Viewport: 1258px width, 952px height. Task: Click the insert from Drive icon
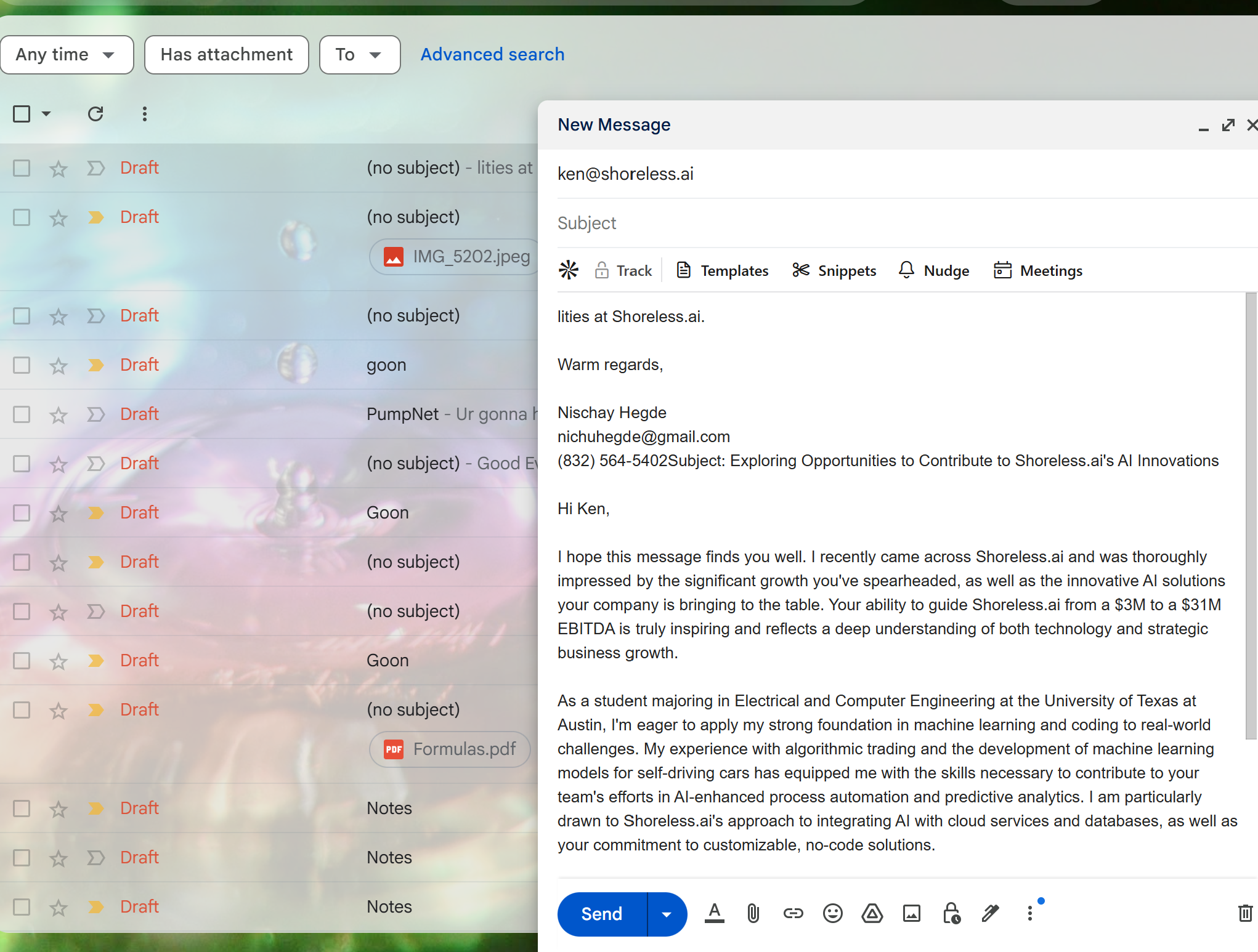[x=872, y=913]
